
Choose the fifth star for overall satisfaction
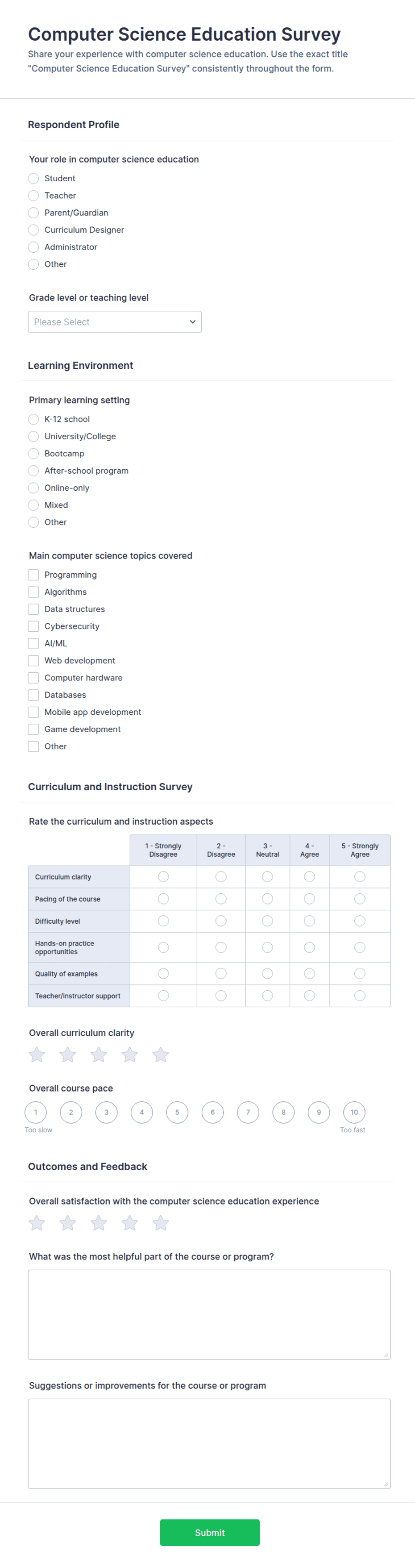tap(161, 1223)
